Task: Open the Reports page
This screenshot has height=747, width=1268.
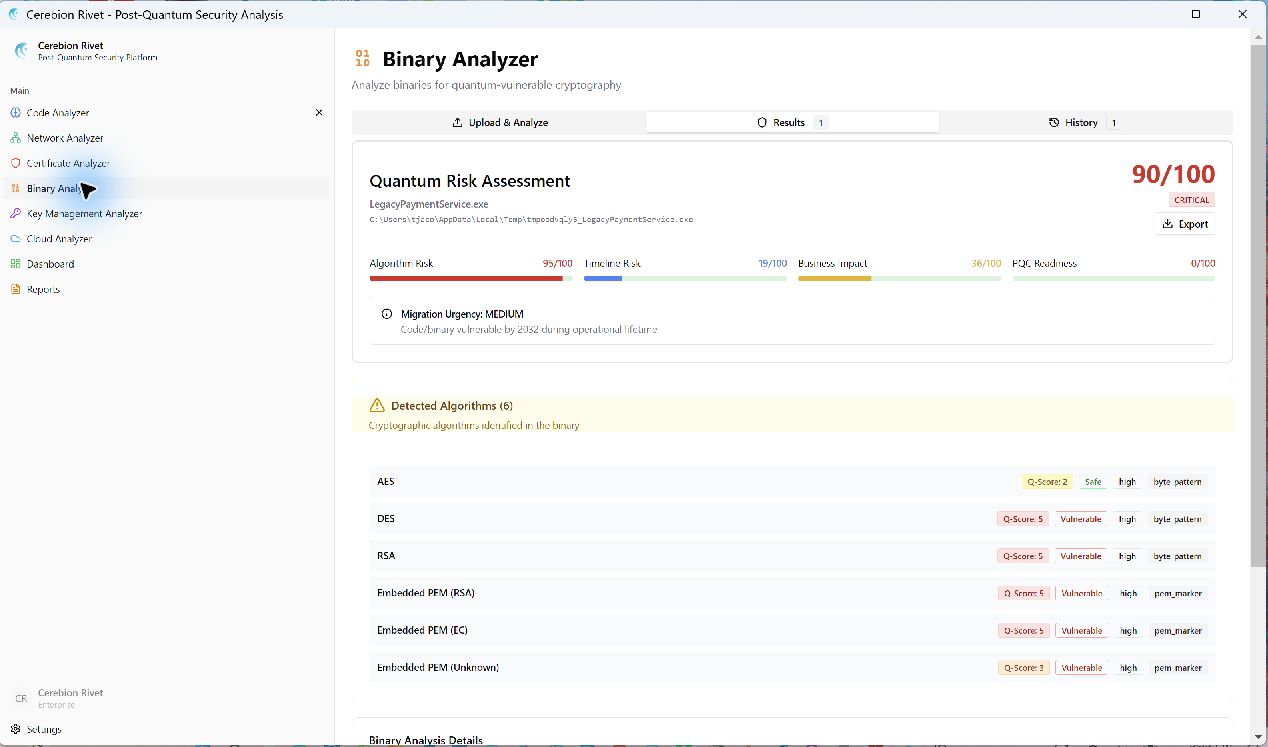Action: (x=165, y=289)
